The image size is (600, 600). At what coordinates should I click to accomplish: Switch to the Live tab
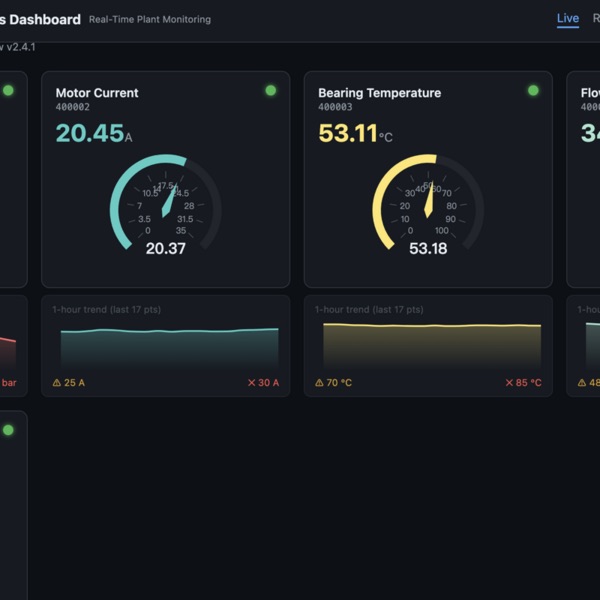567,18
